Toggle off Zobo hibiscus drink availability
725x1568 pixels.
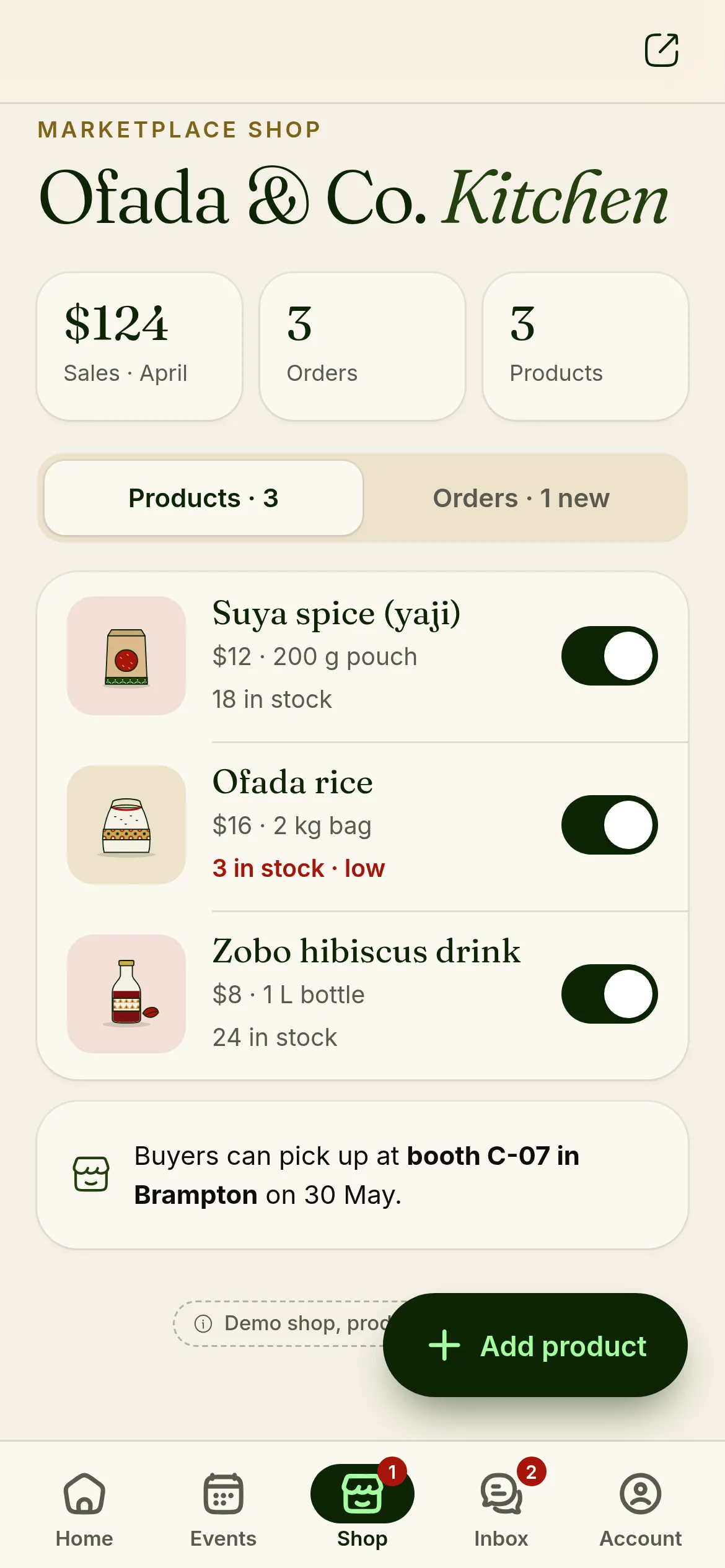point(610,994)
